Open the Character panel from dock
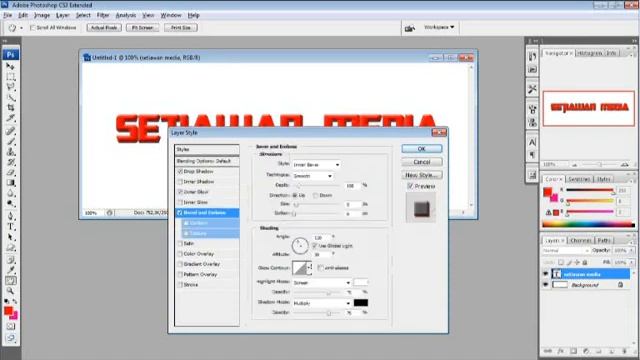 [x=532, y=142]
